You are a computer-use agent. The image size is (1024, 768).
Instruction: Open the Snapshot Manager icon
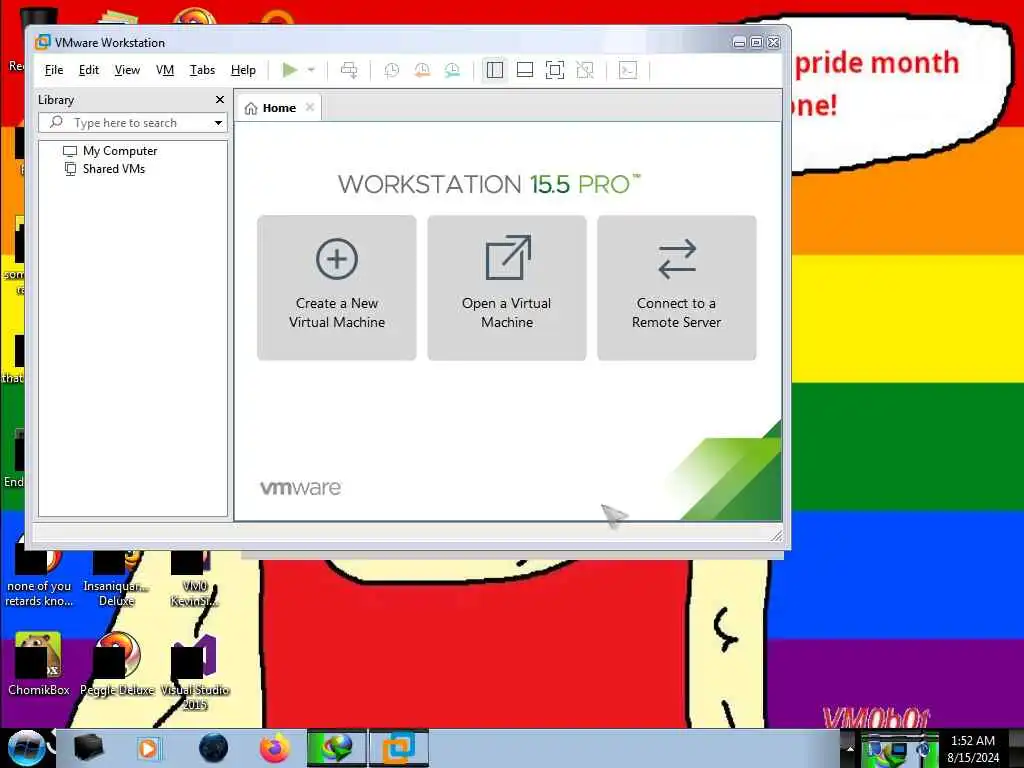coord(453,70)
